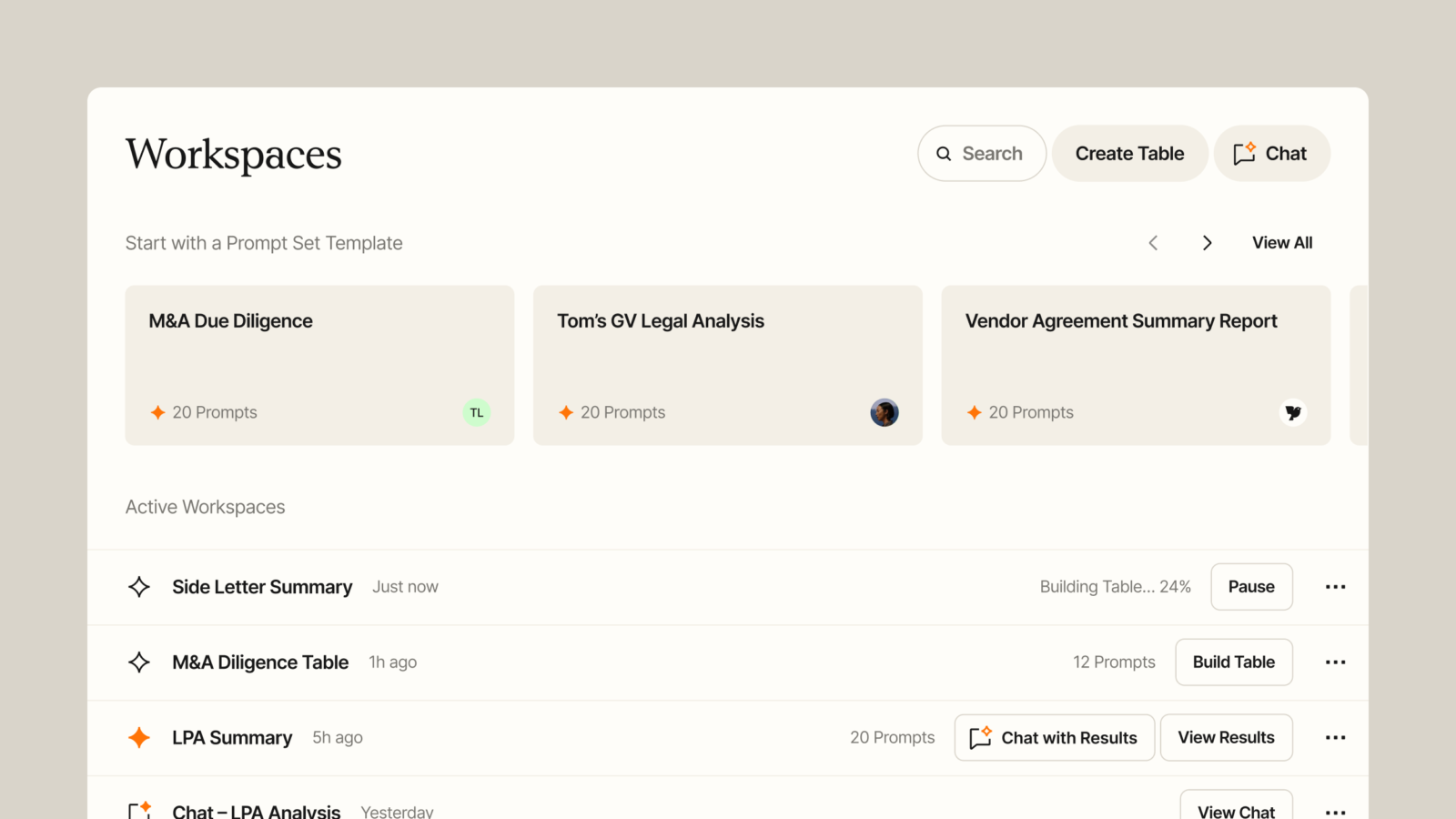This screenshot has width=1456, height=819.
Task: Click '5h ago' timestamp
Action: (x=338, y=738)
